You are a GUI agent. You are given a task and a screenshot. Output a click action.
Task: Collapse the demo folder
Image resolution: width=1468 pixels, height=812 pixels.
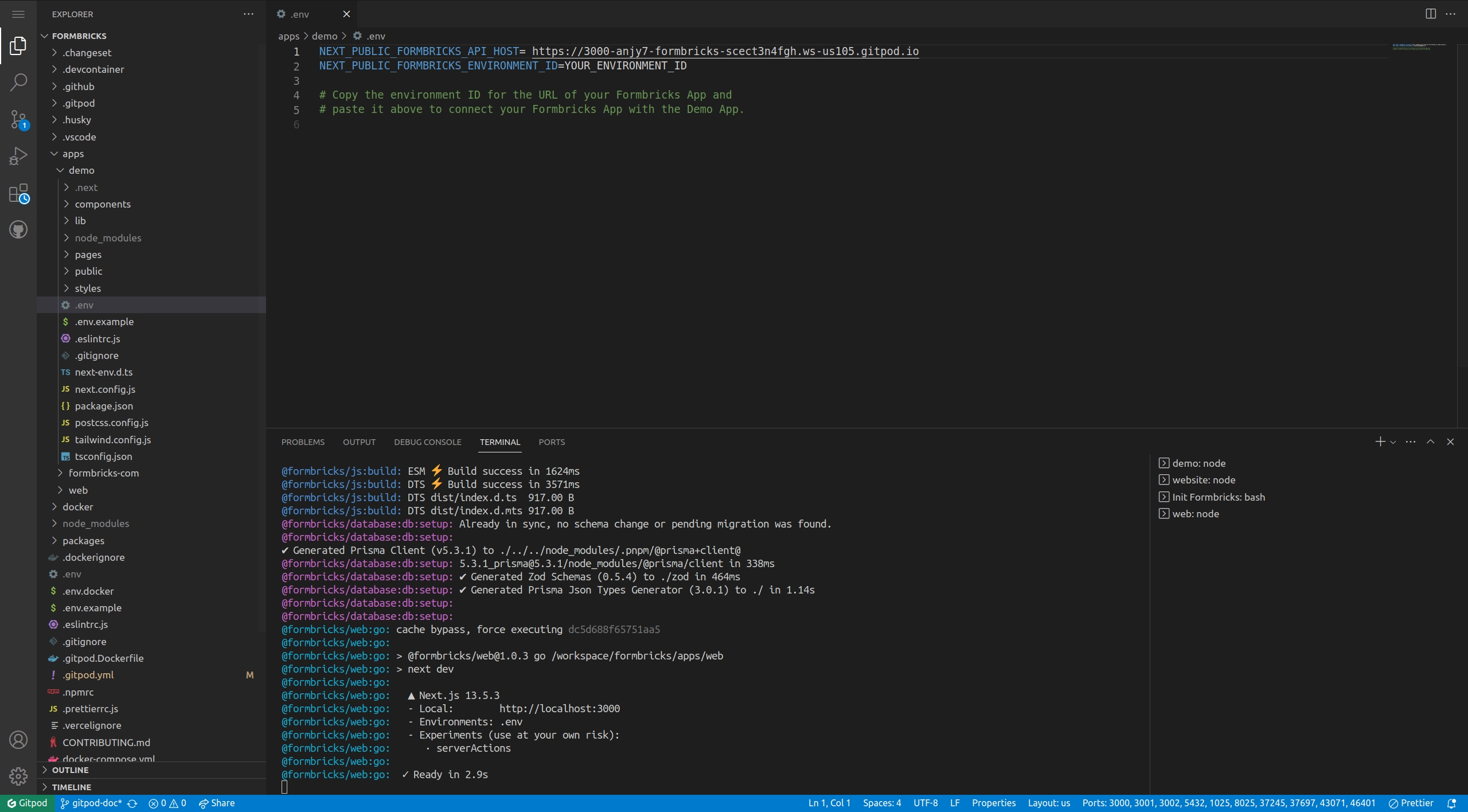[151, 170]
